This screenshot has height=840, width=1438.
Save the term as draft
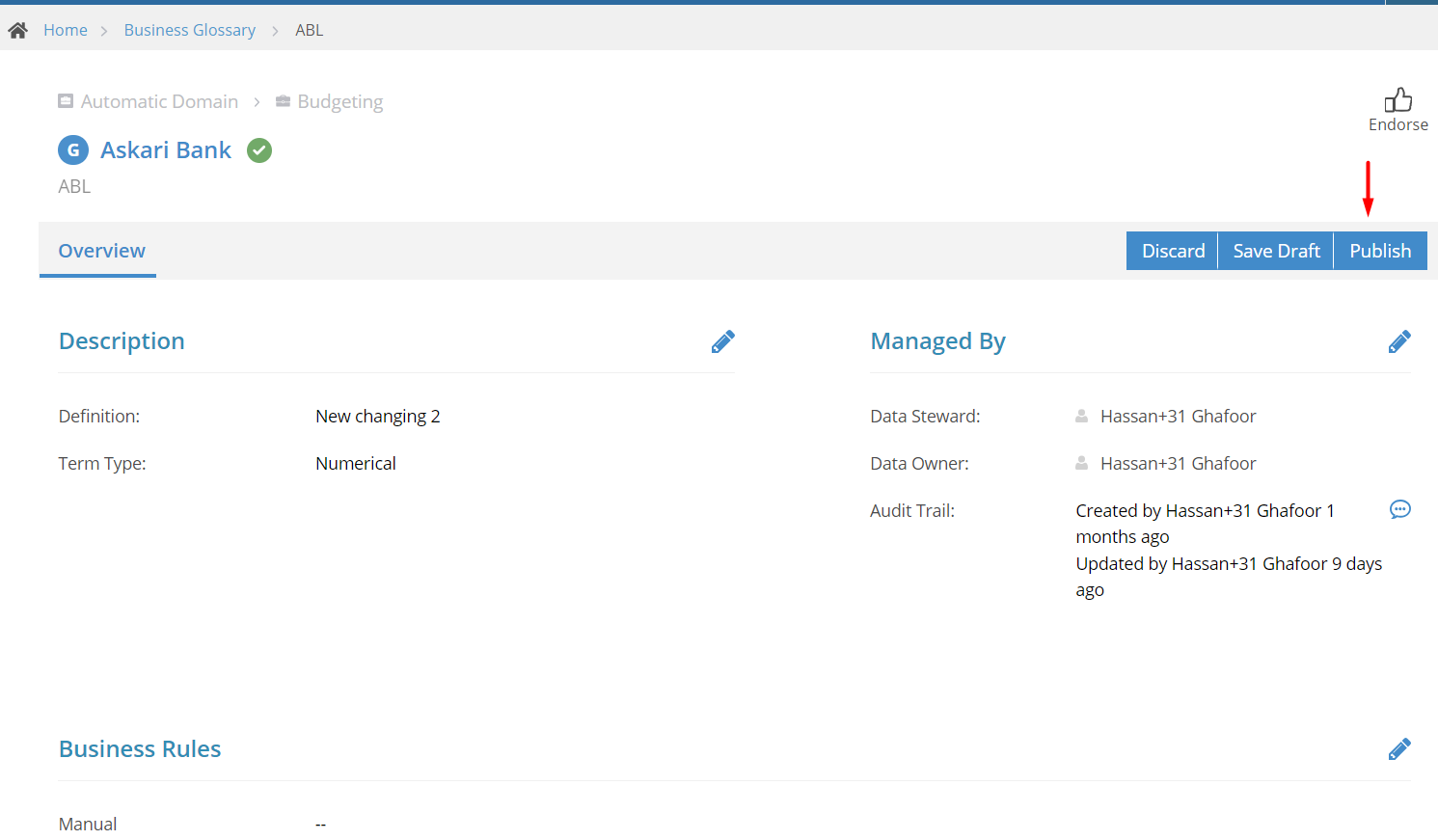point(1276,251)
